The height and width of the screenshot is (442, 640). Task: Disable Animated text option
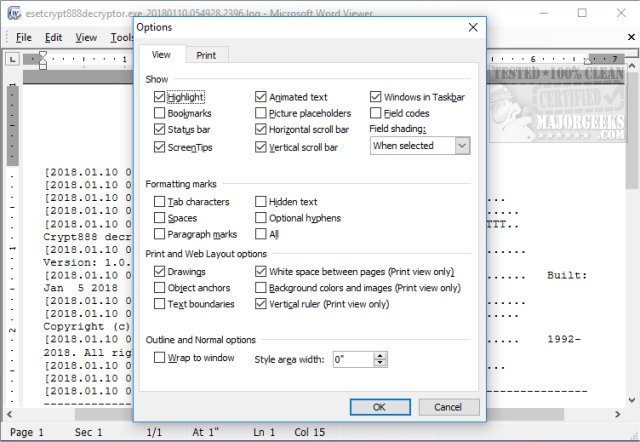(260, 97)
